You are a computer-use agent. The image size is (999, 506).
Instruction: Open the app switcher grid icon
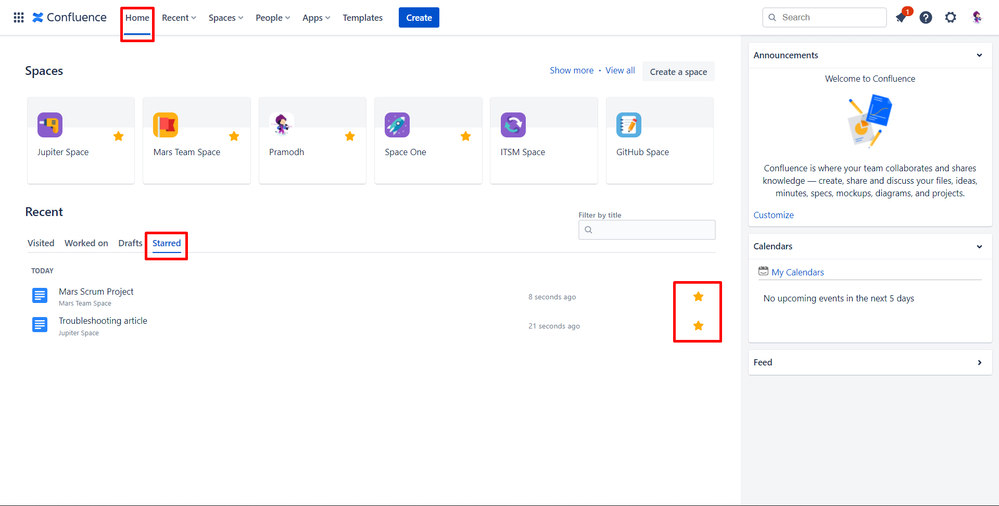tap(18, 18)
